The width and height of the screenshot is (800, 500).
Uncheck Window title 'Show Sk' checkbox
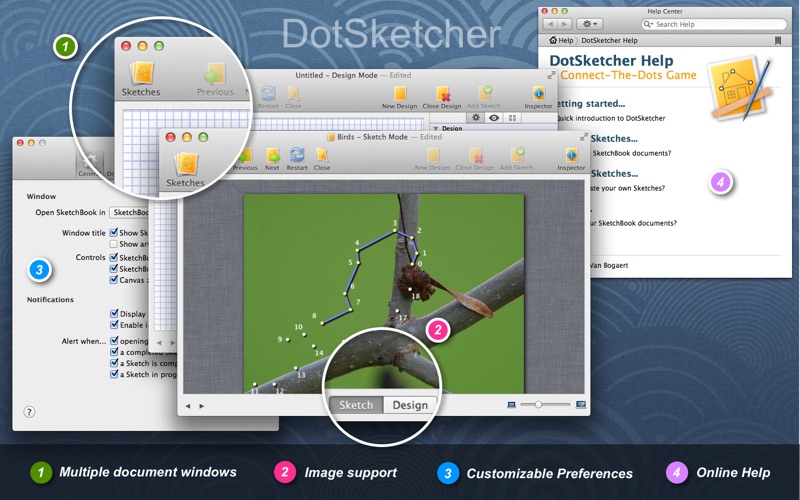(x=114, y=233)
